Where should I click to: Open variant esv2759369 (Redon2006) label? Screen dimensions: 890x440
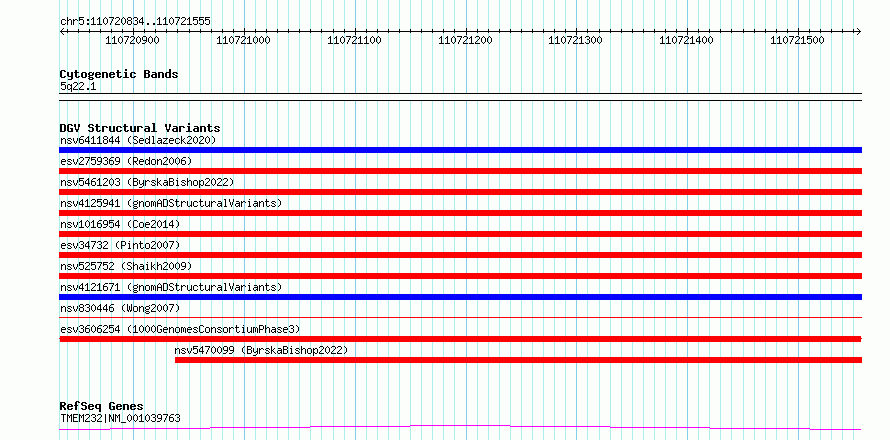coord(126,161)
